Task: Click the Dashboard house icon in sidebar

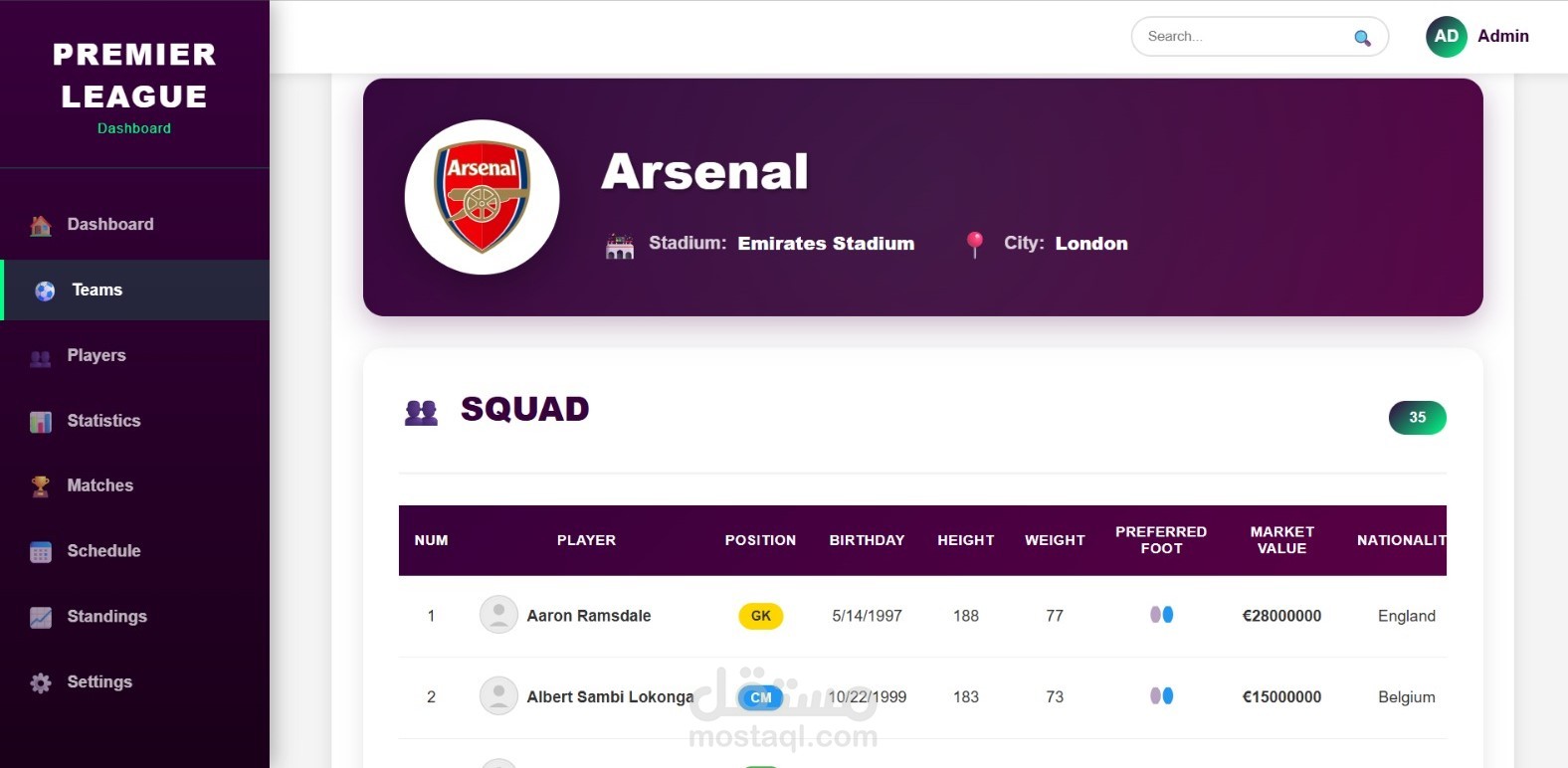Action: tap(41, 226)
